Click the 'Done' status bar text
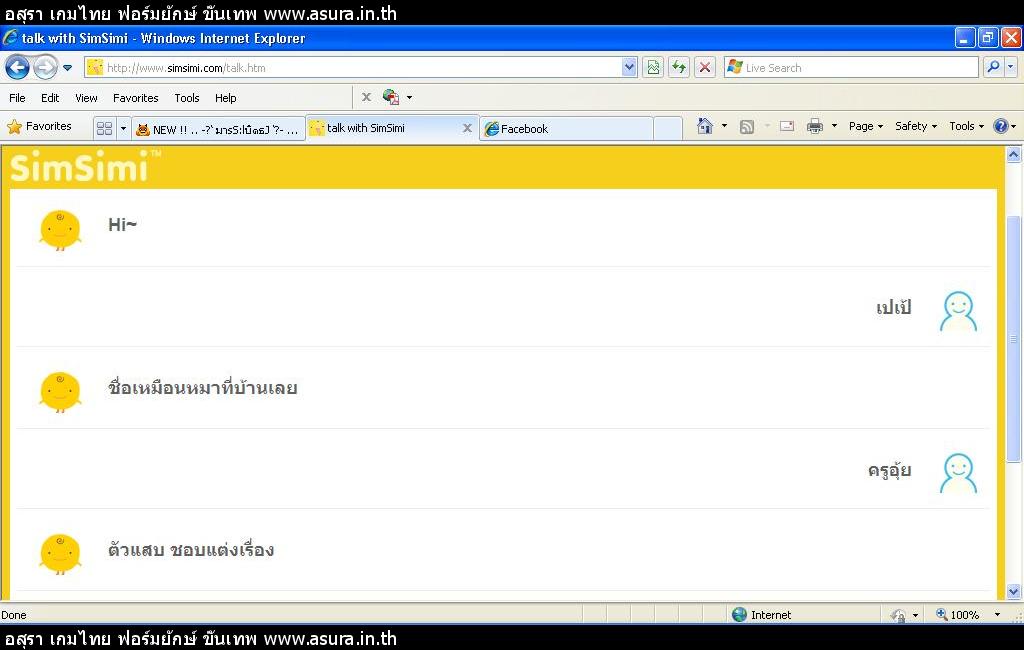 pyautogui.click(x=14, y=615)
